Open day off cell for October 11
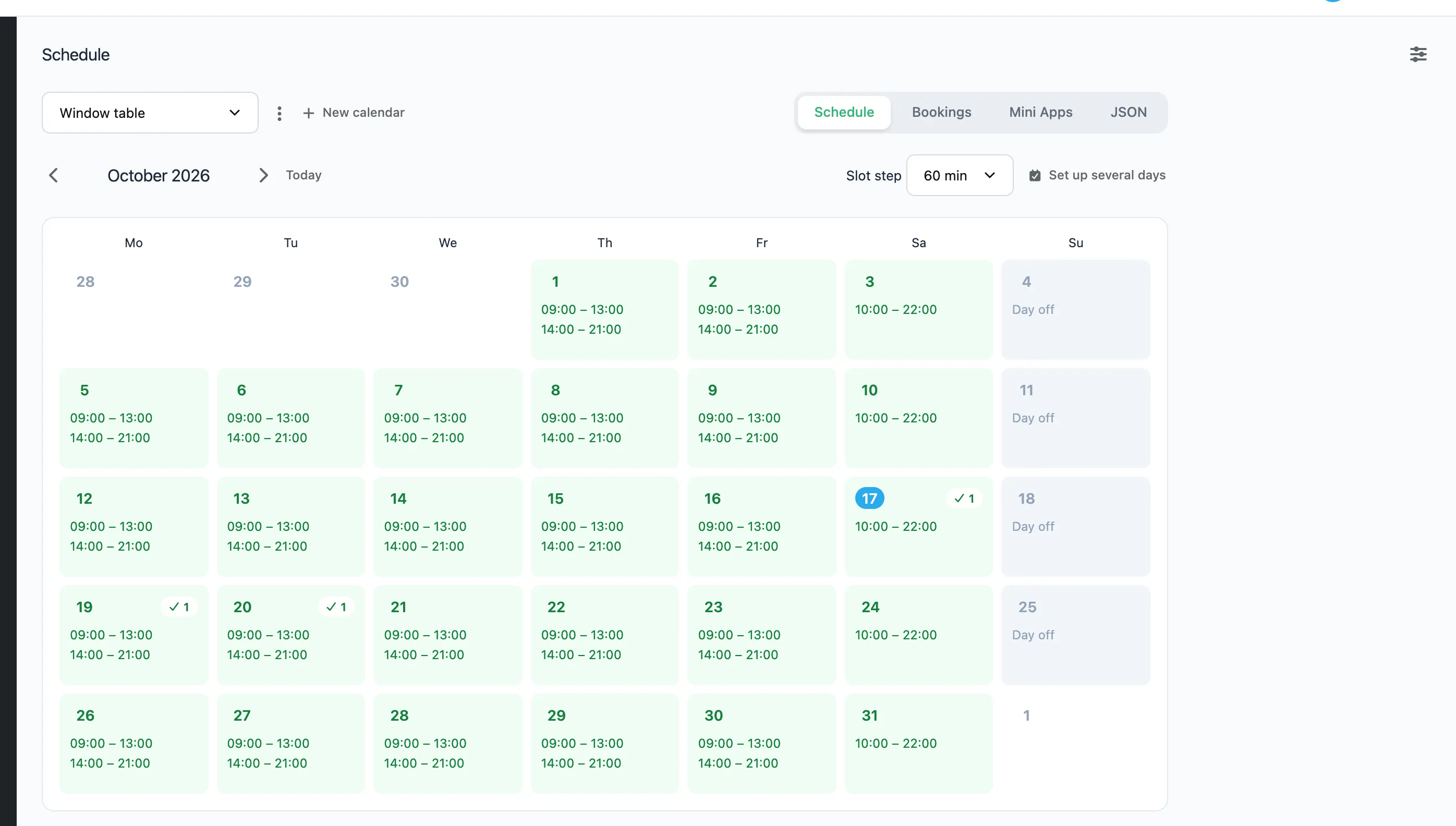The width and height of the screenshot is (1456, 826). (1076, 418)
